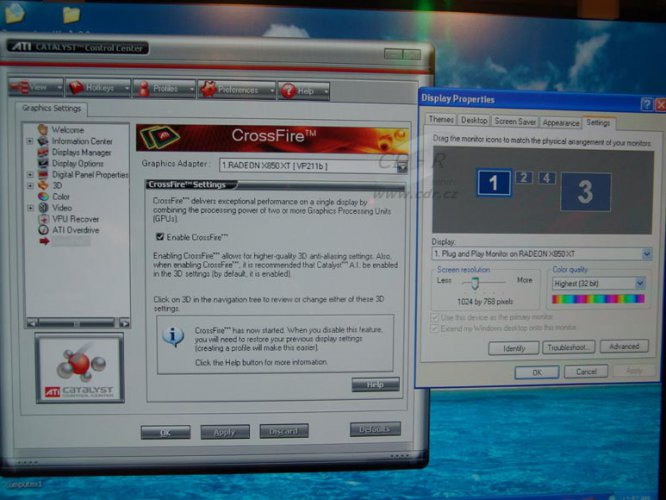This screenshot has height=500, width=666.
Task: Click the View toolbar icon
Action: [x=20, y=87]
